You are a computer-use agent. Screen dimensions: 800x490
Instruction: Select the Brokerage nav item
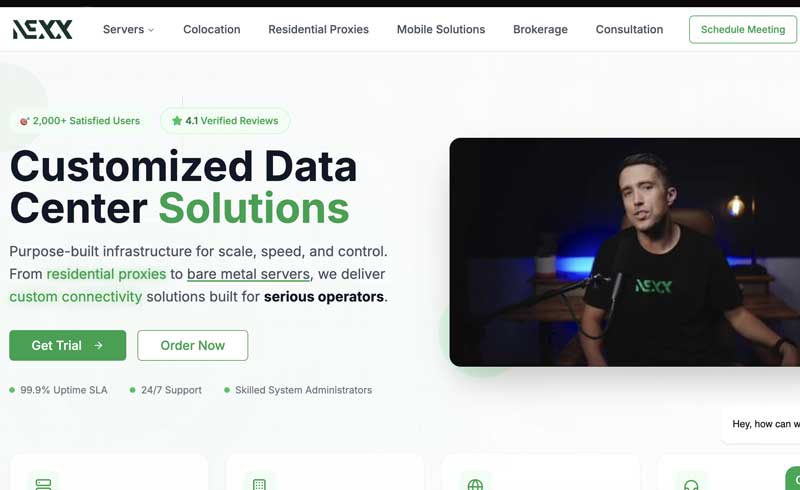540,30
